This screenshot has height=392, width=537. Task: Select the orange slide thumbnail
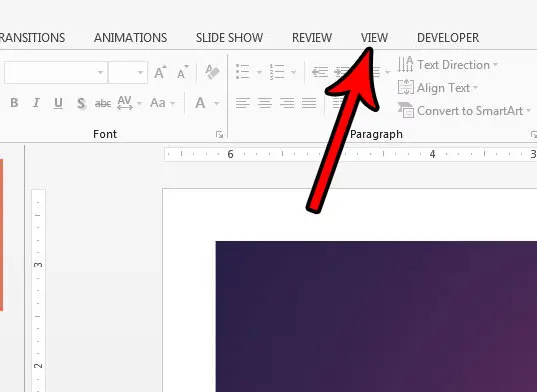(x=1, y=235)
